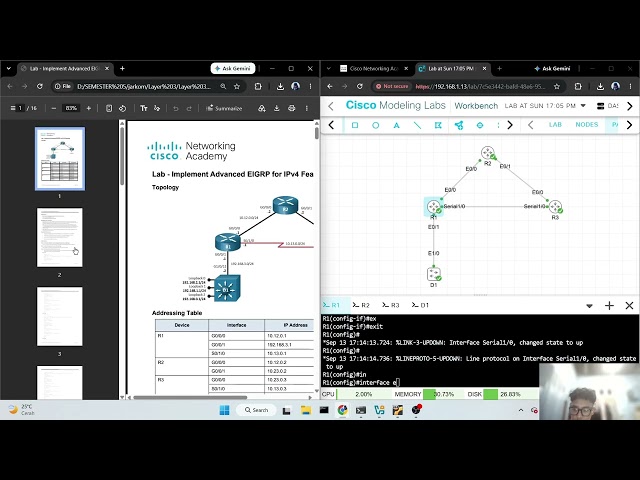
Task: Activate the PDF text annotation tool
Action: pos(144,108)
